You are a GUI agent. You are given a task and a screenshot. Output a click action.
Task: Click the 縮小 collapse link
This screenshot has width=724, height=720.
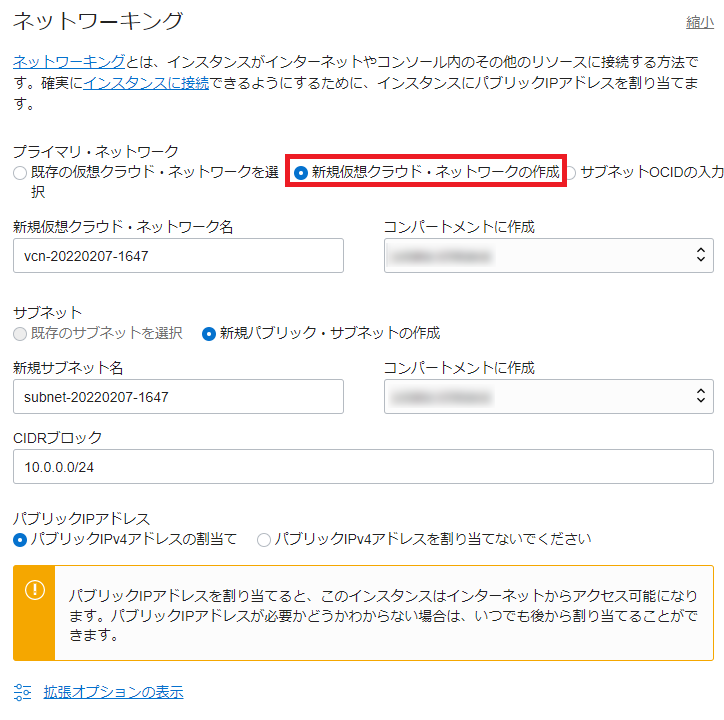tap(699, 21)
